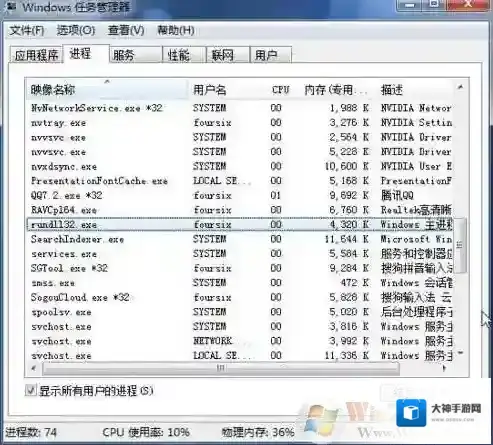
Task: Click vertical scrollbar up arrow
Action: tap(461, 87)
